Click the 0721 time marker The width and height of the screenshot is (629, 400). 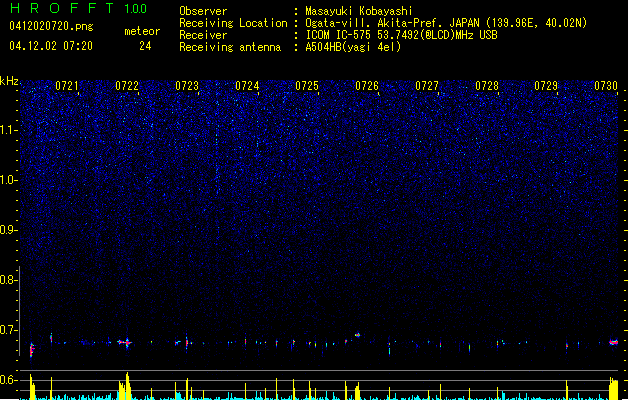coord(67,86)
